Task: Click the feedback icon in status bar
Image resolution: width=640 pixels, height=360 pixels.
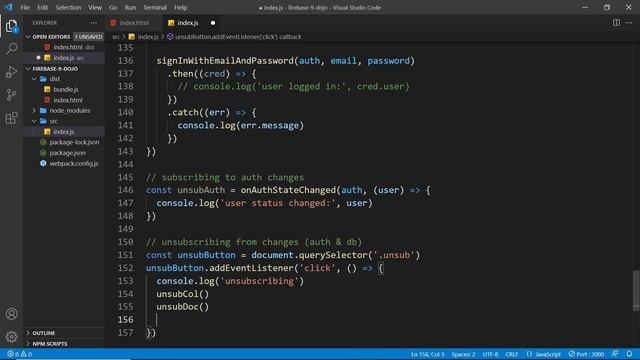Action: pyautogui.click(x=615, y=354)
